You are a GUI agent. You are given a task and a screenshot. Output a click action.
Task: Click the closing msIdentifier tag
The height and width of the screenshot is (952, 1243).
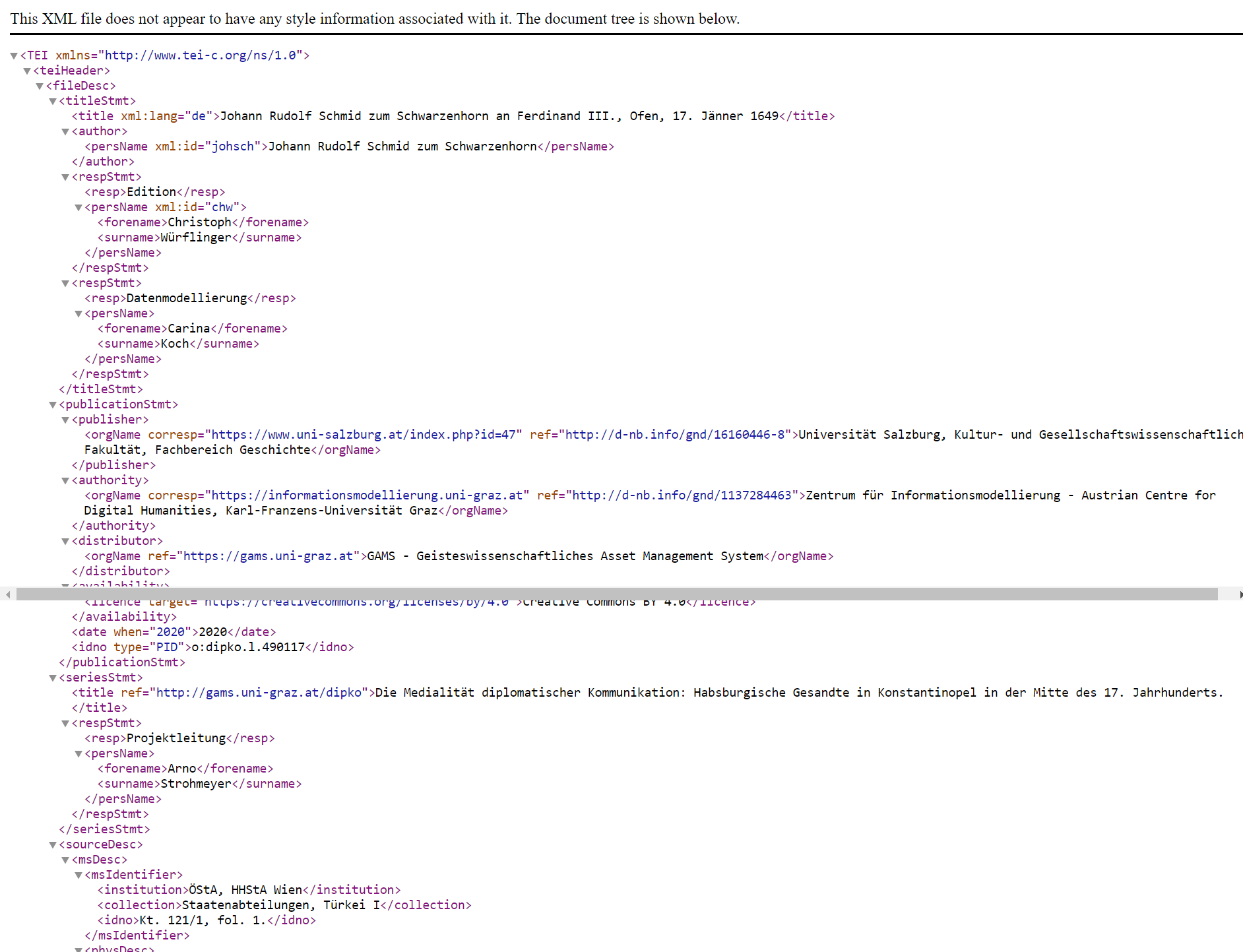[137, 936]
